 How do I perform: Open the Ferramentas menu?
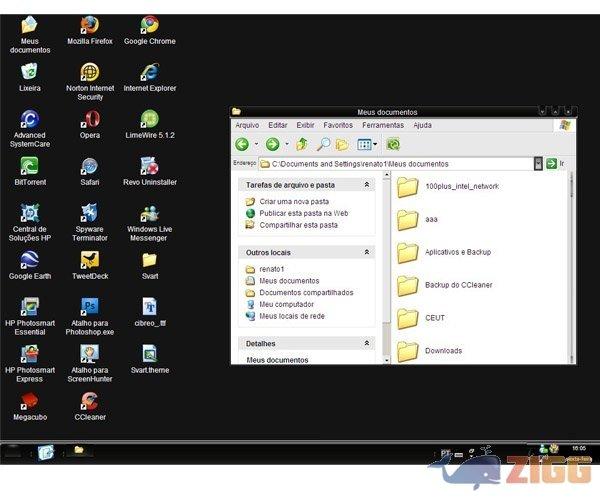383,125
